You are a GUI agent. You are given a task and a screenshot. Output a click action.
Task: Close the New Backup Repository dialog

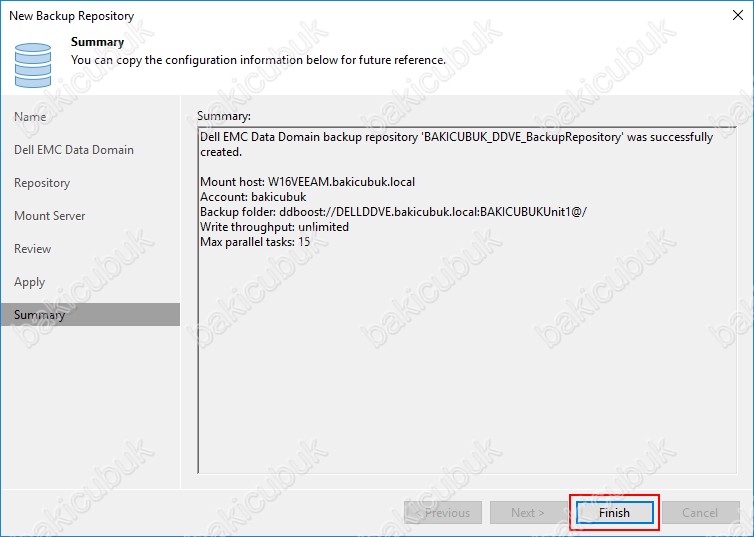click(738, 15)
